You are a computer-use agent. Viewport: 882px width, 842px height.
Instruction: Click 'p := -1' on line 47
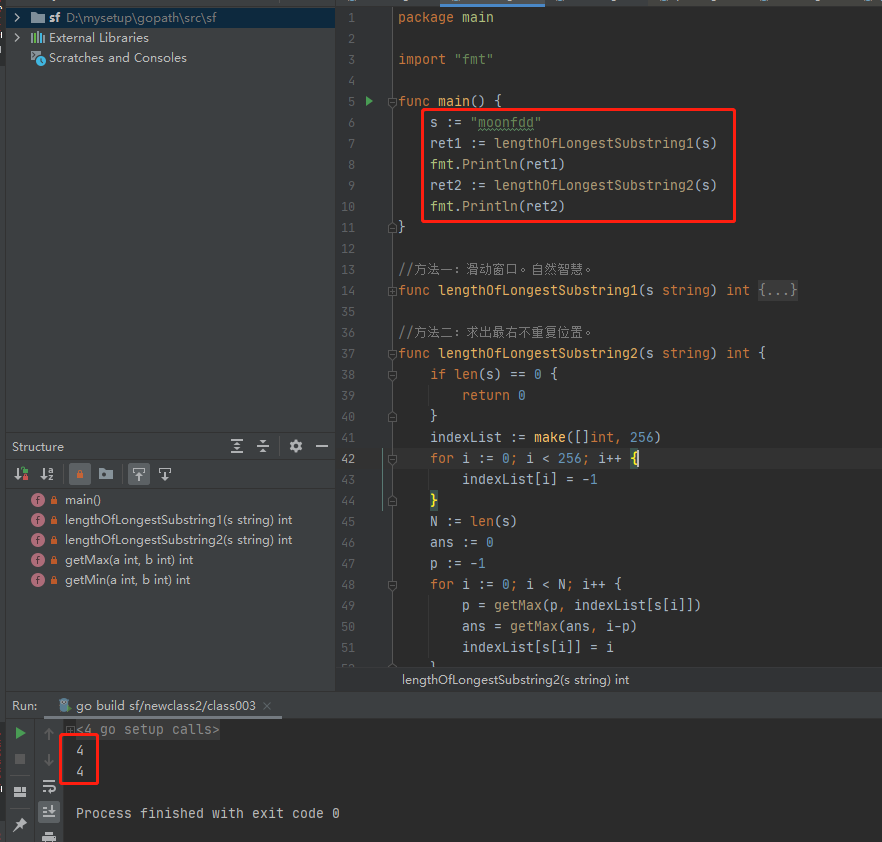click(457, 564)
